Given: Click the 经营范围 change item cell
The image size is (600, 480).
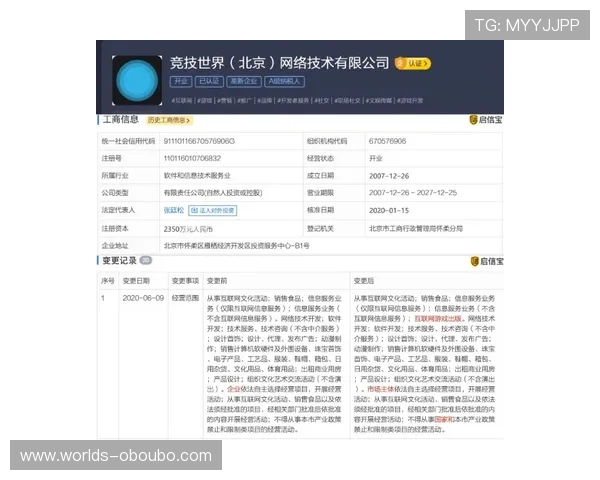Looking at the screenshot, I should [x=185, y=298].
